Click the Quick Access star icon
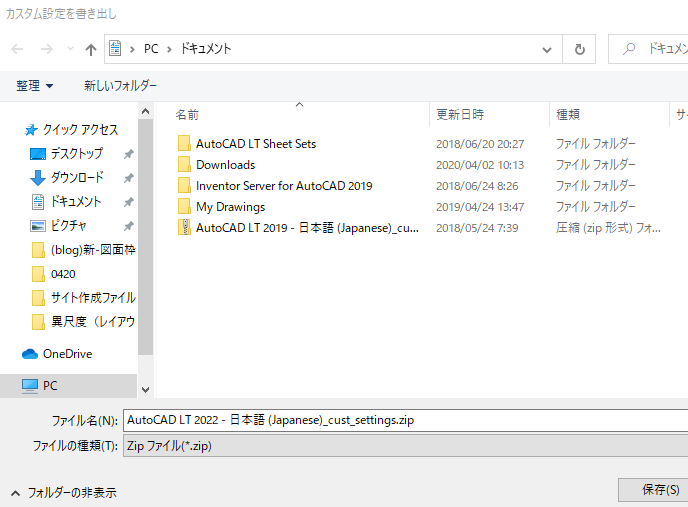This screenshot has width=688, height=507. (31, 129)
